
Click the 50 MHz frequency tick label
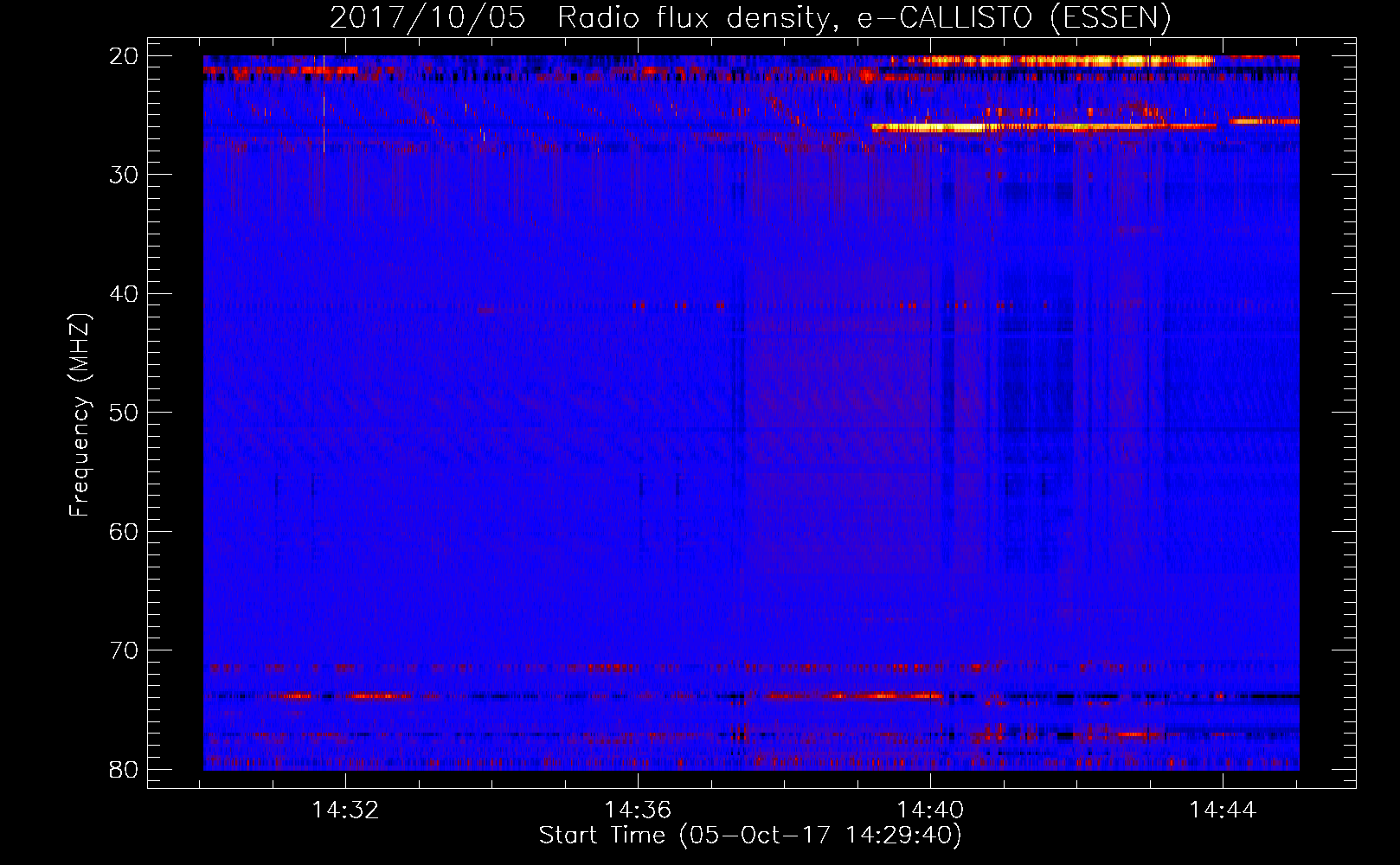[x=125, y=413]
